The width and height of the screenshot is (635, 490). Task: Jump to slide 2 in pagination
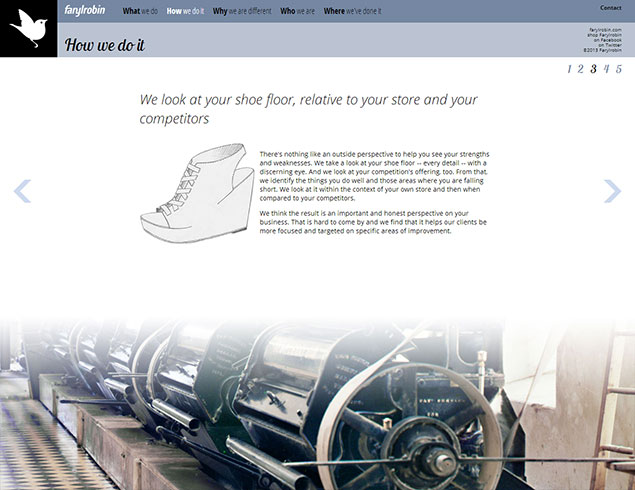coord(581,69)
